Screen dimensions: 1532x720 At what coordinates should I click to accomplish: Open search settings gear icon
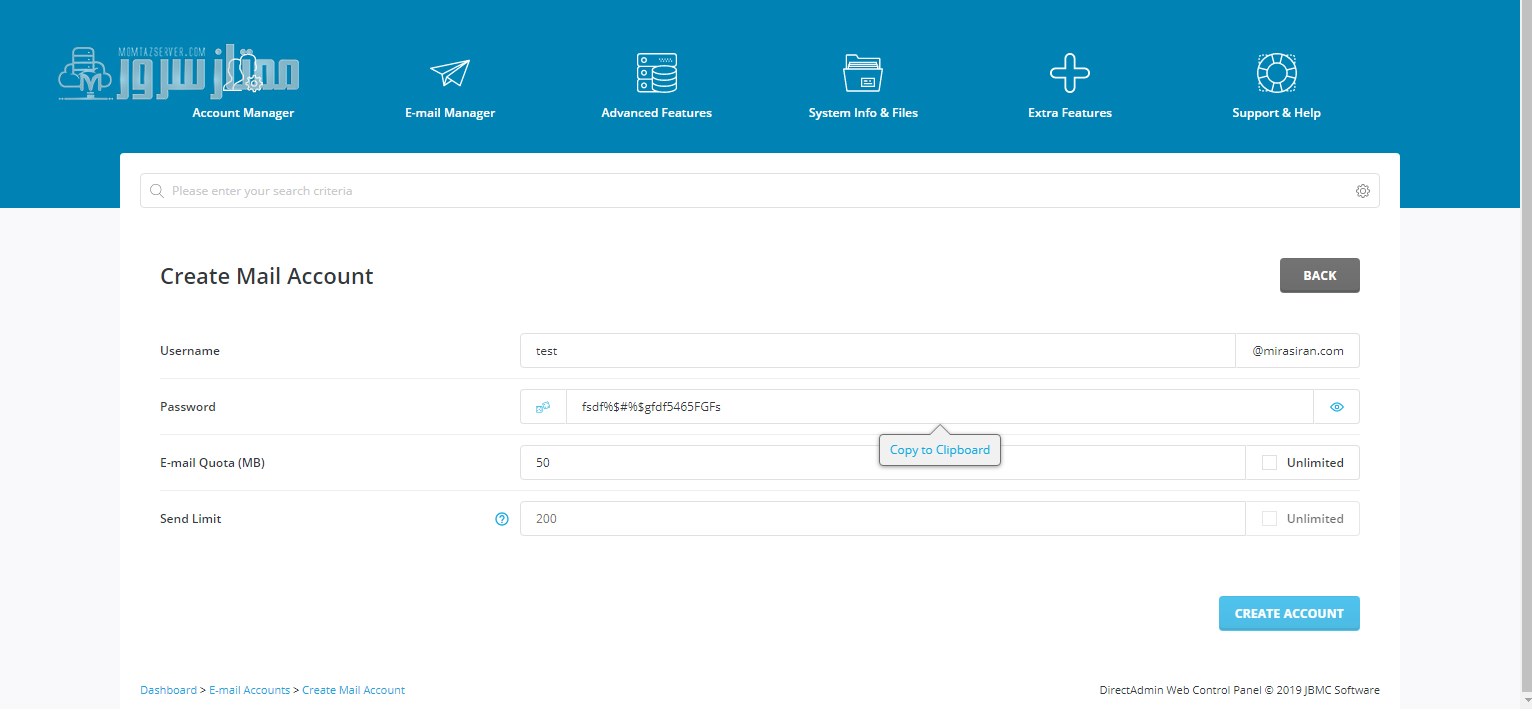point(1363,191)
